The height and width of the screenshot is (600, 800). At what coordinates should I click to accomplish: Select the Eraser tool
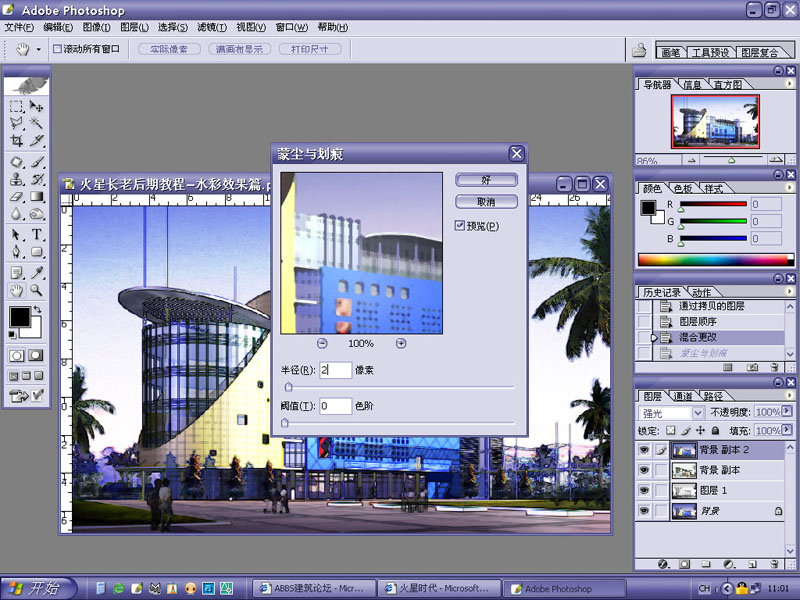click(x=16, y=196)
